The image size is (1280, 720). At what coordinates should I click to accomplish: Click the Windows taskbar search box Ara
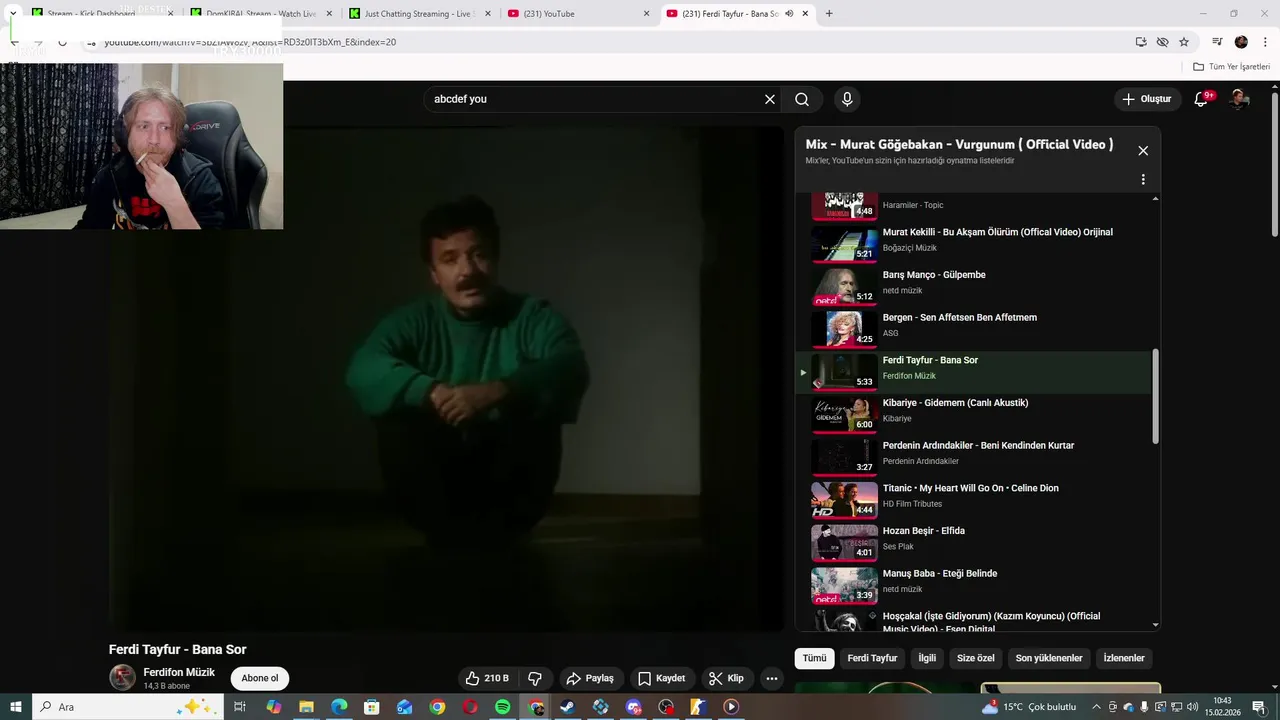point(128,707)
